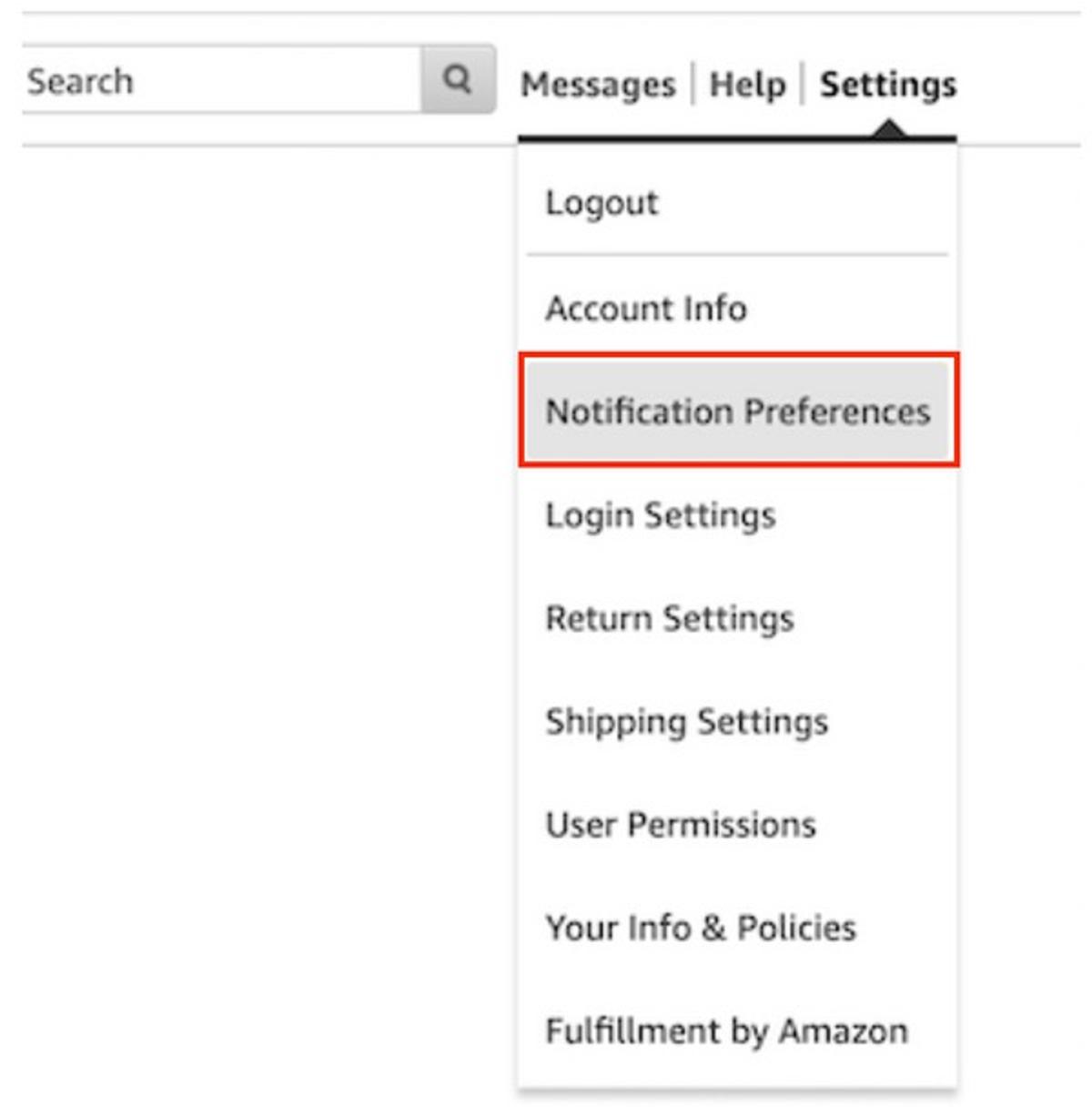Click the Settings label to collapse the menu
This screenshot has width=1092, height=1107.
tap(889, 85)
